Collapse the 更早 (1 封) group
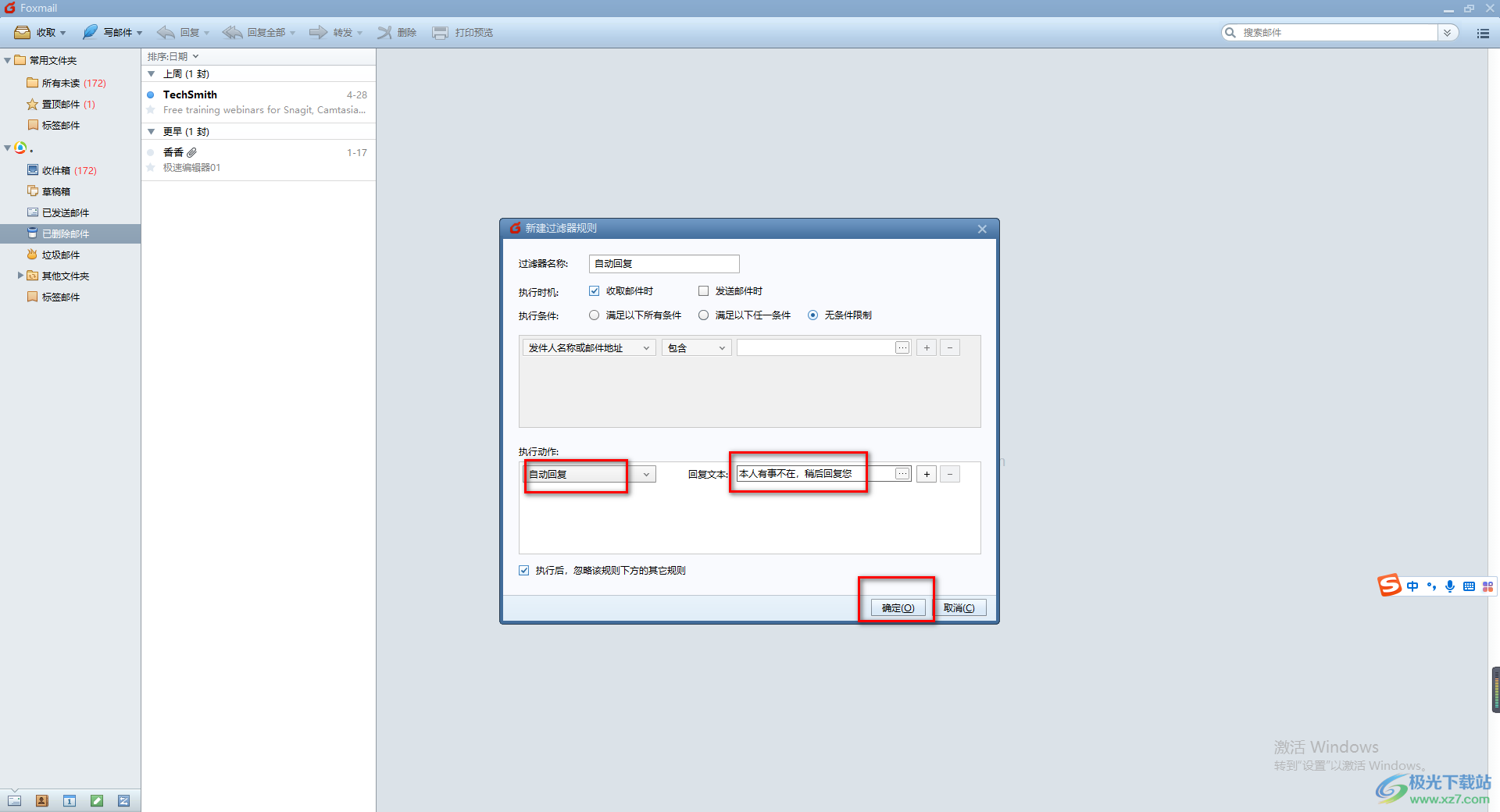The width and height of the screenshot is (1500, 812). (x=152, y=131)
